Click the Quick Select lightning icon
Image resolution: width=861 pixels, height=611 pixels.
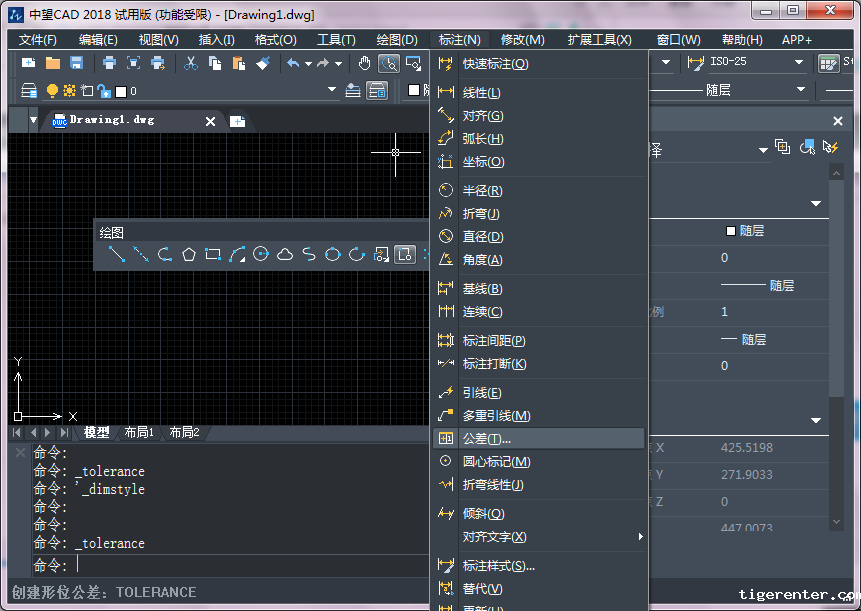click(830, 147)
